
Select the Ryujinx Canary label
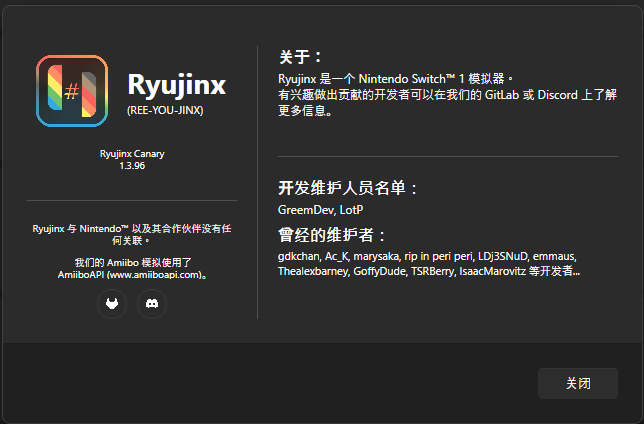click(132, 154)
